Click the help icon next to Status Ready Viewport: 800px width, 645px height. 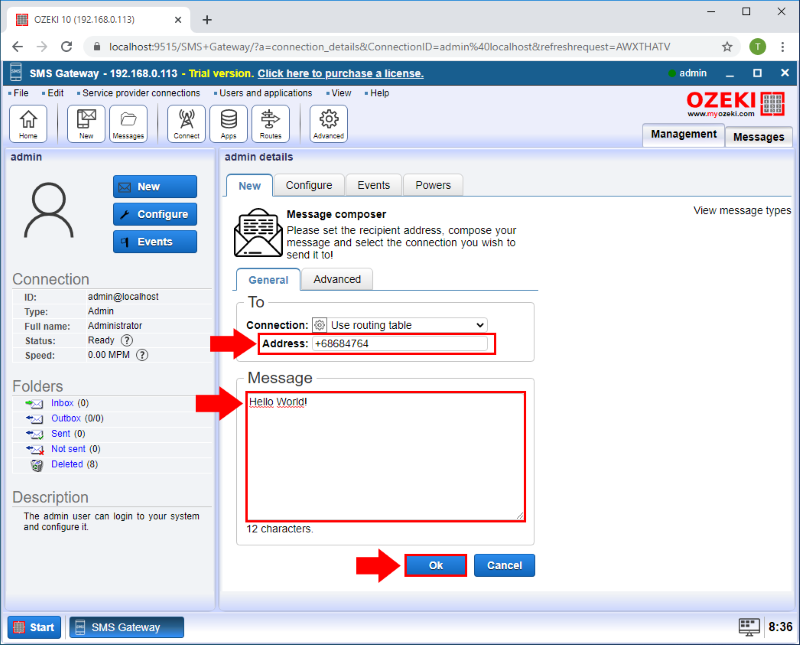[x=127, y=340]
